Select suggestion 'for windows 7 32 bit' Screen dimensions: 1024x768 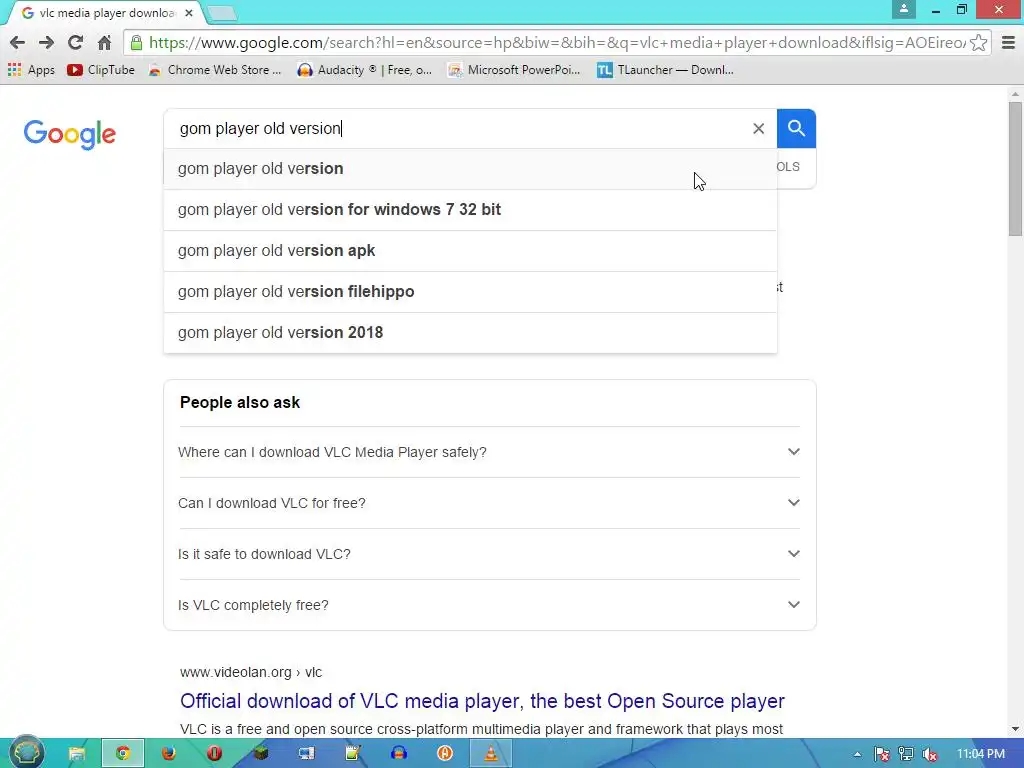coord(470,210)
